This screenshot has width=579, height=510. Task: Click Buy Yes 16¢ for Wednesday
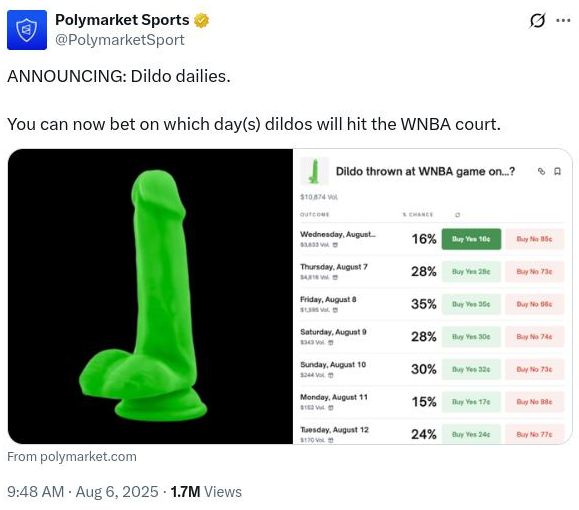pyautogui.click(x=471, y=239)
